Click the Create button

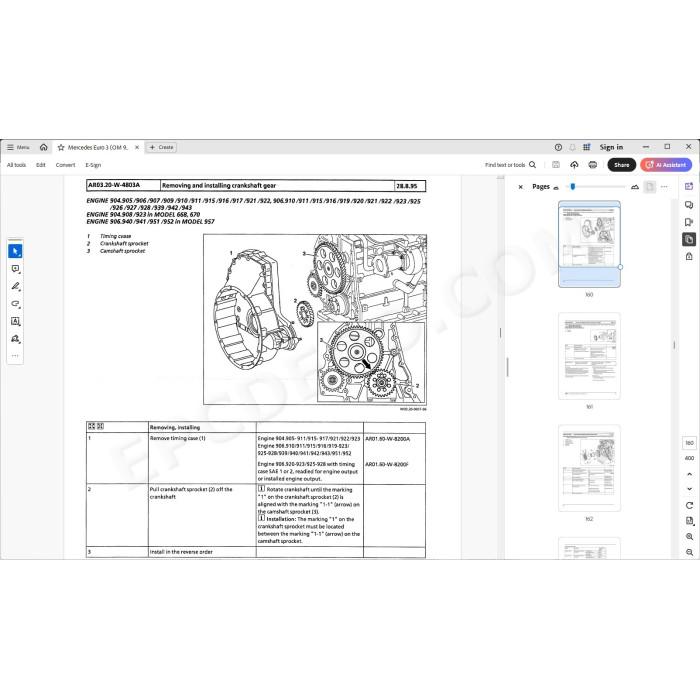tap(161, 147)
